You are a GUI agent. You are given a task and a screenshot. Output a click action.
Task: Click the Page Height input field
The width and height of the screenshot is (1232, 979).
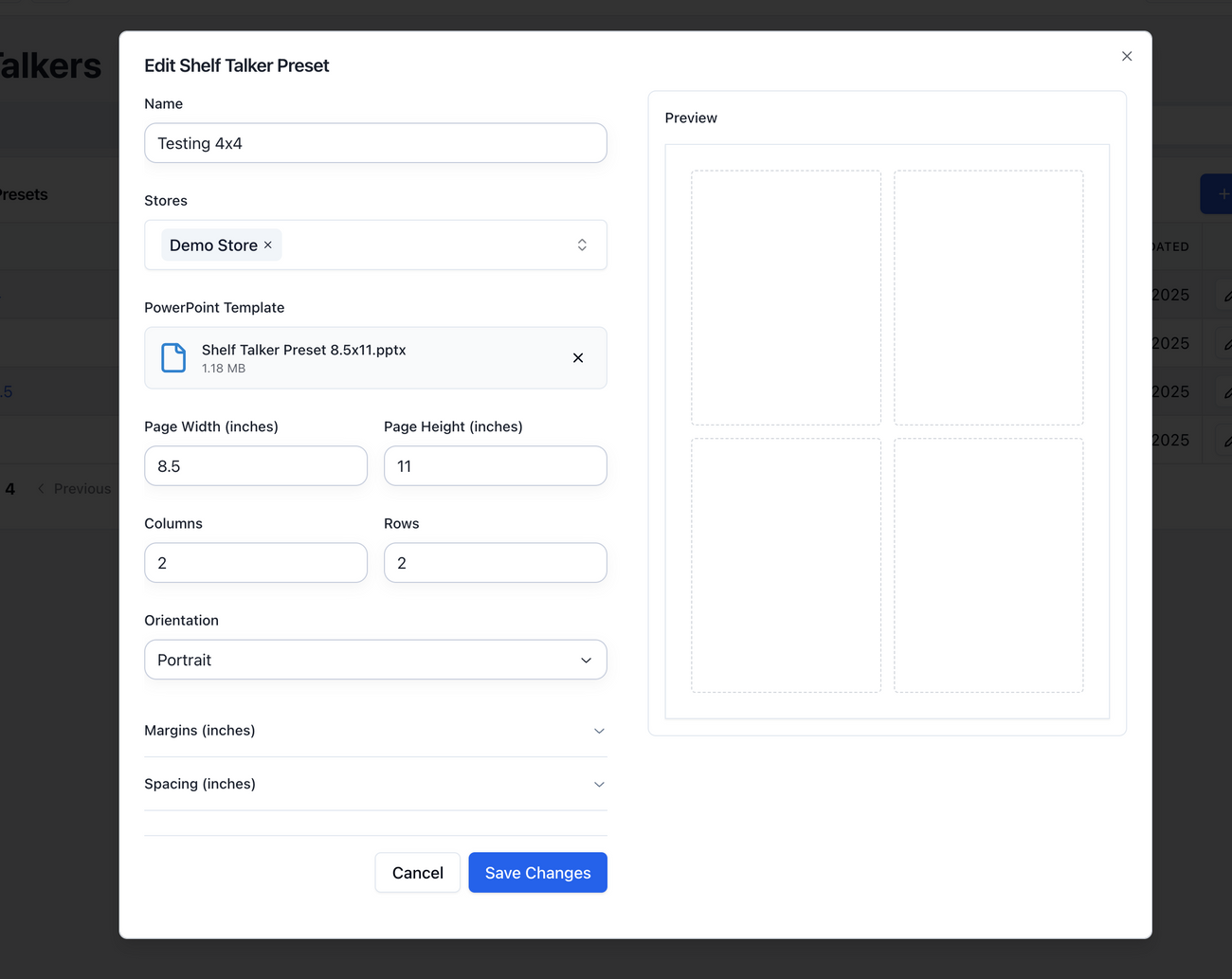495,466
